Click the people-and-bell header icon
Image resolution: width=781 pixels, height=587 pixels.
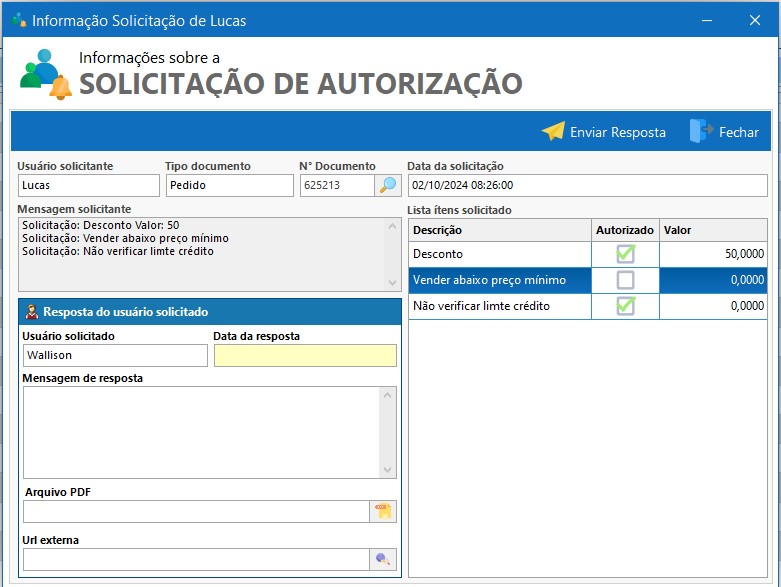coord(45,74)
